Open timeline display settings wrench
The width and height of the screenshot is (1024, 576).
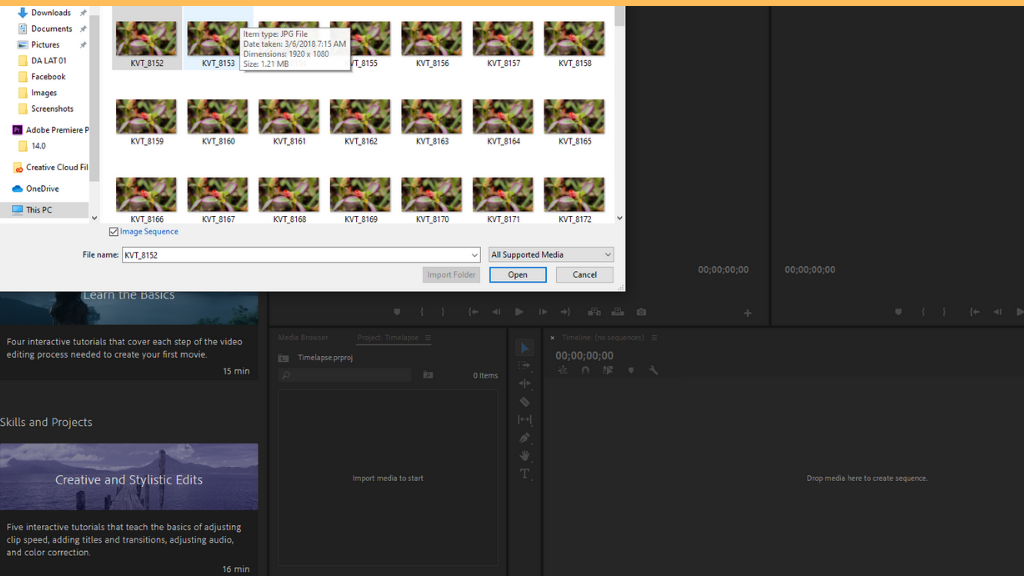click(x=653, y=371)
